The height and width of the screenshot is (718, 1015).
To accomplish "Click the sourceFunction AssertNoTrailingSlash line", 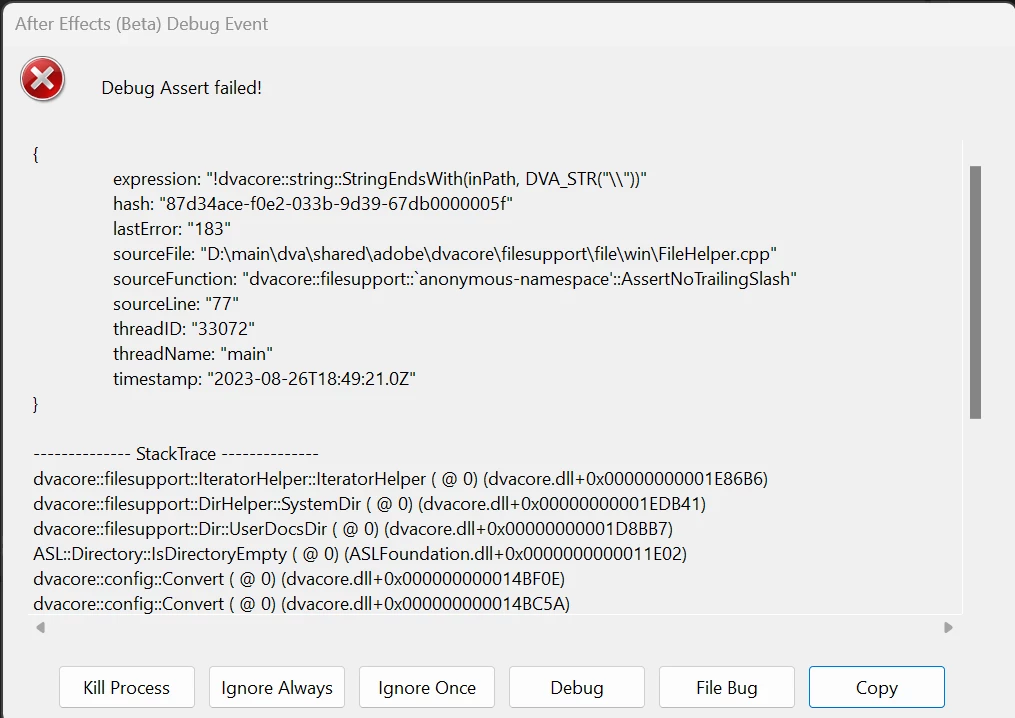I will [454, 278].
